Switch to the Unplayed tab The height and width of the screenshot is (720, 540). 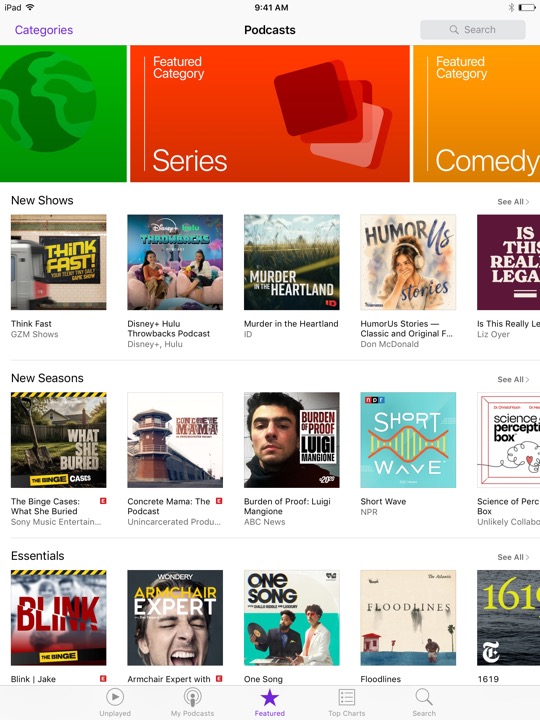(x=115, y=703)
